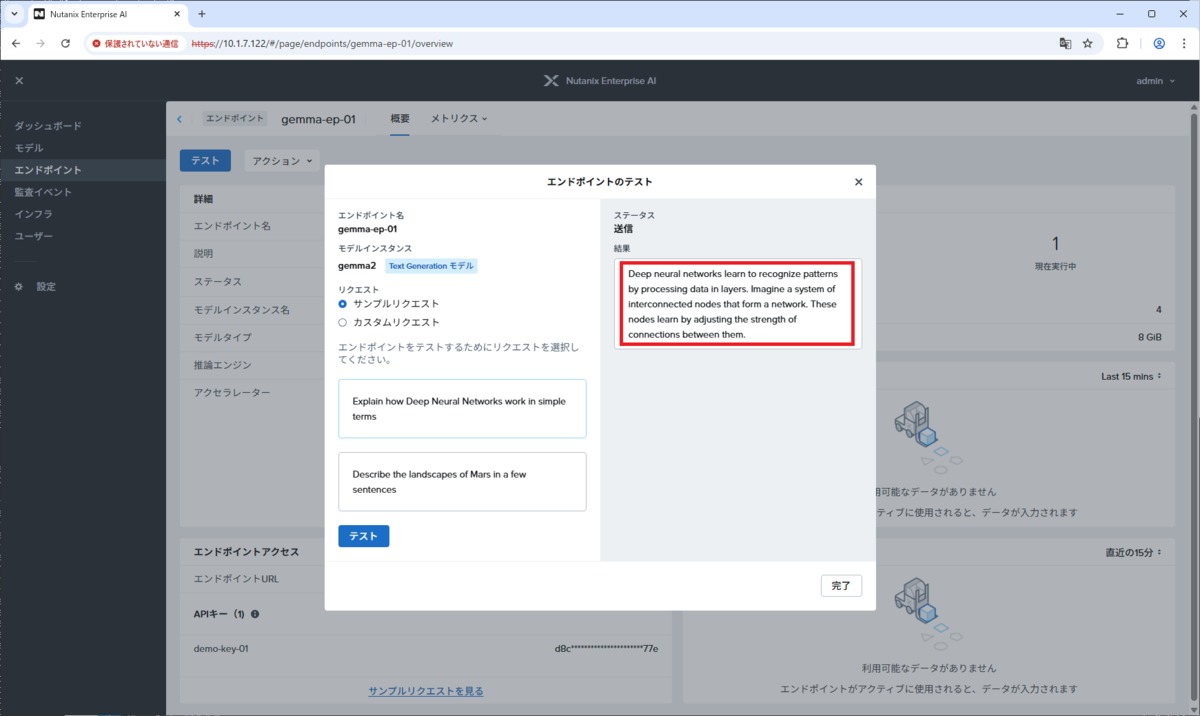The image size is (1200, 716).
Task: Select the カスタムリクエスト radio button
Action: click(343, 322)
